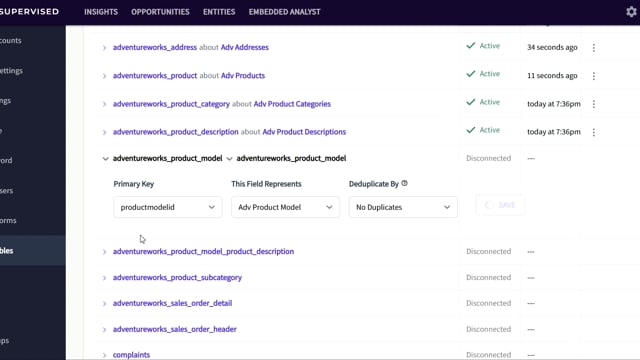The image size is (640, 360).
Task: Open kebab menu for adventureworks_product_description row
Action: (594, 132)
